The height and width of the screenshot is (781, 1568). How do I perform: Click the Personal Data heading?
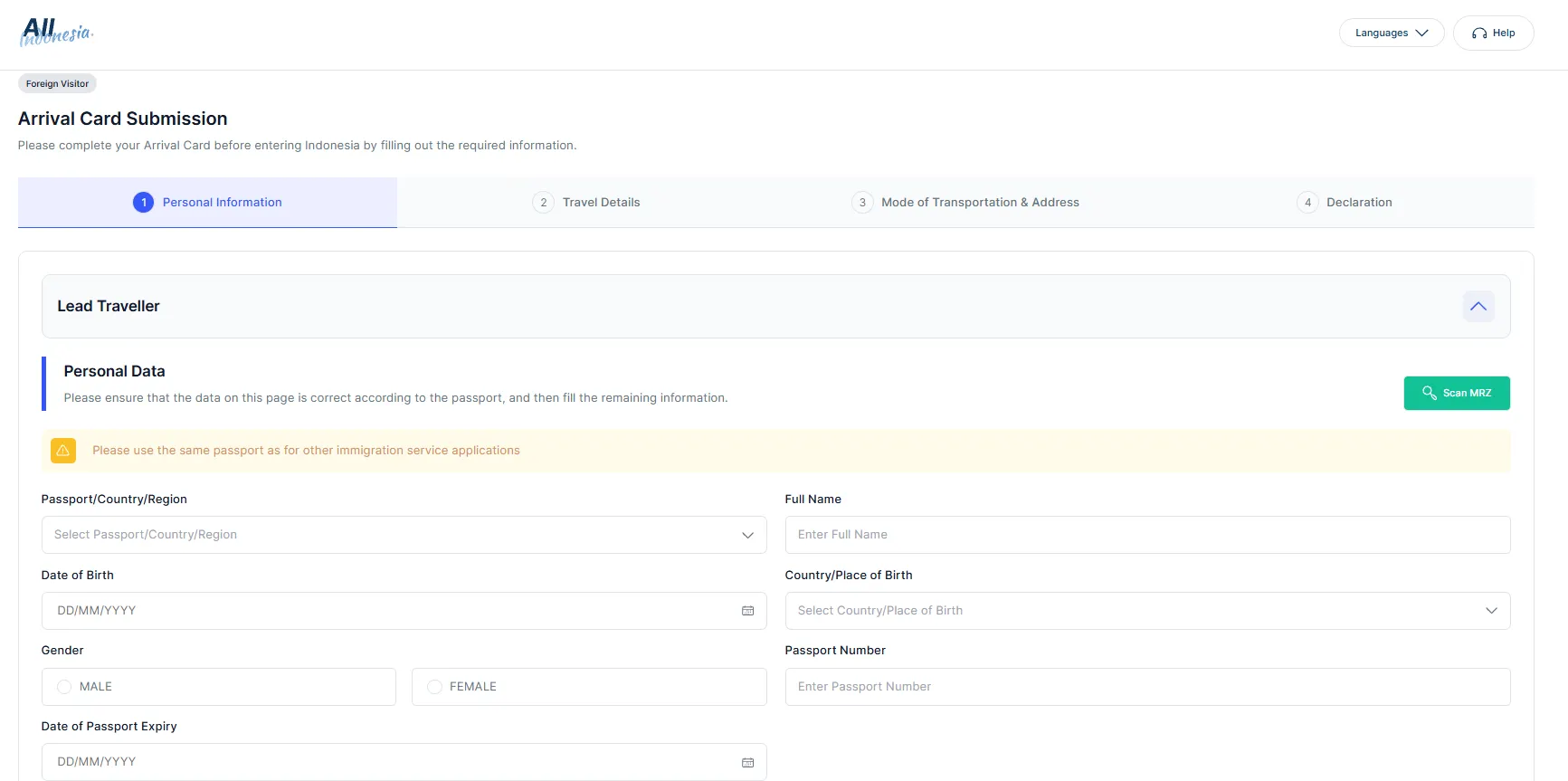[114, 371]
